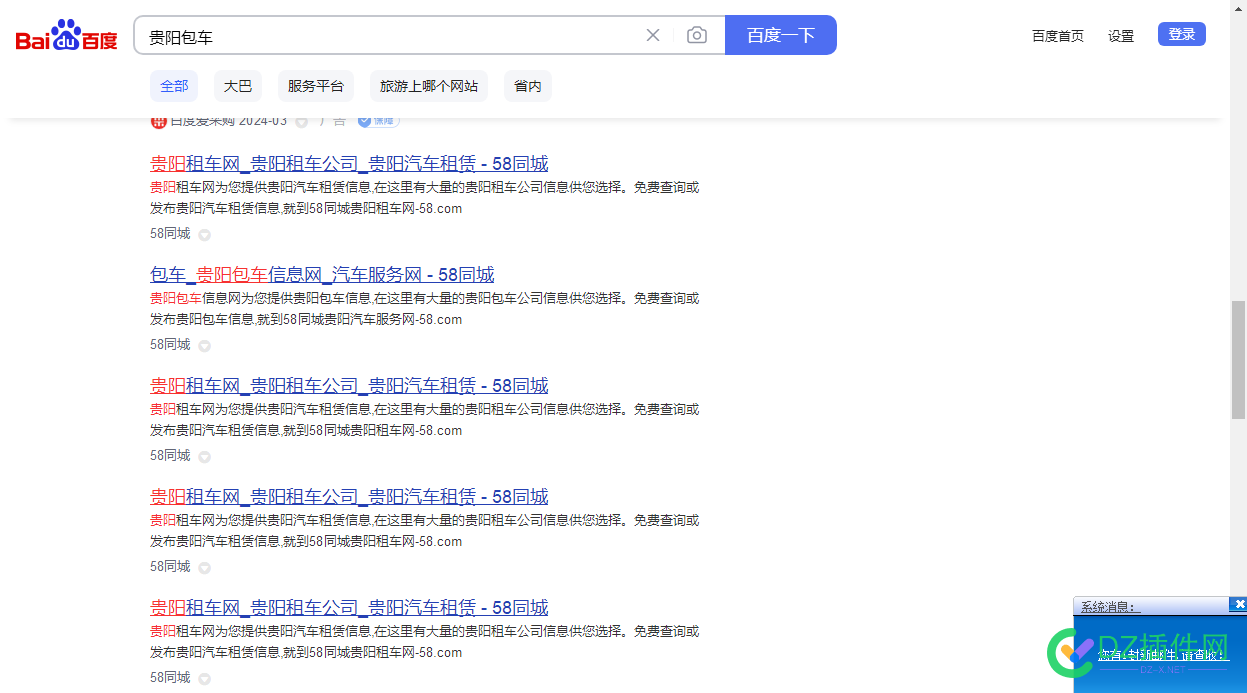Open the 省内 filter tab
This screenshot has width=1247, height=693.
[528, 86]
